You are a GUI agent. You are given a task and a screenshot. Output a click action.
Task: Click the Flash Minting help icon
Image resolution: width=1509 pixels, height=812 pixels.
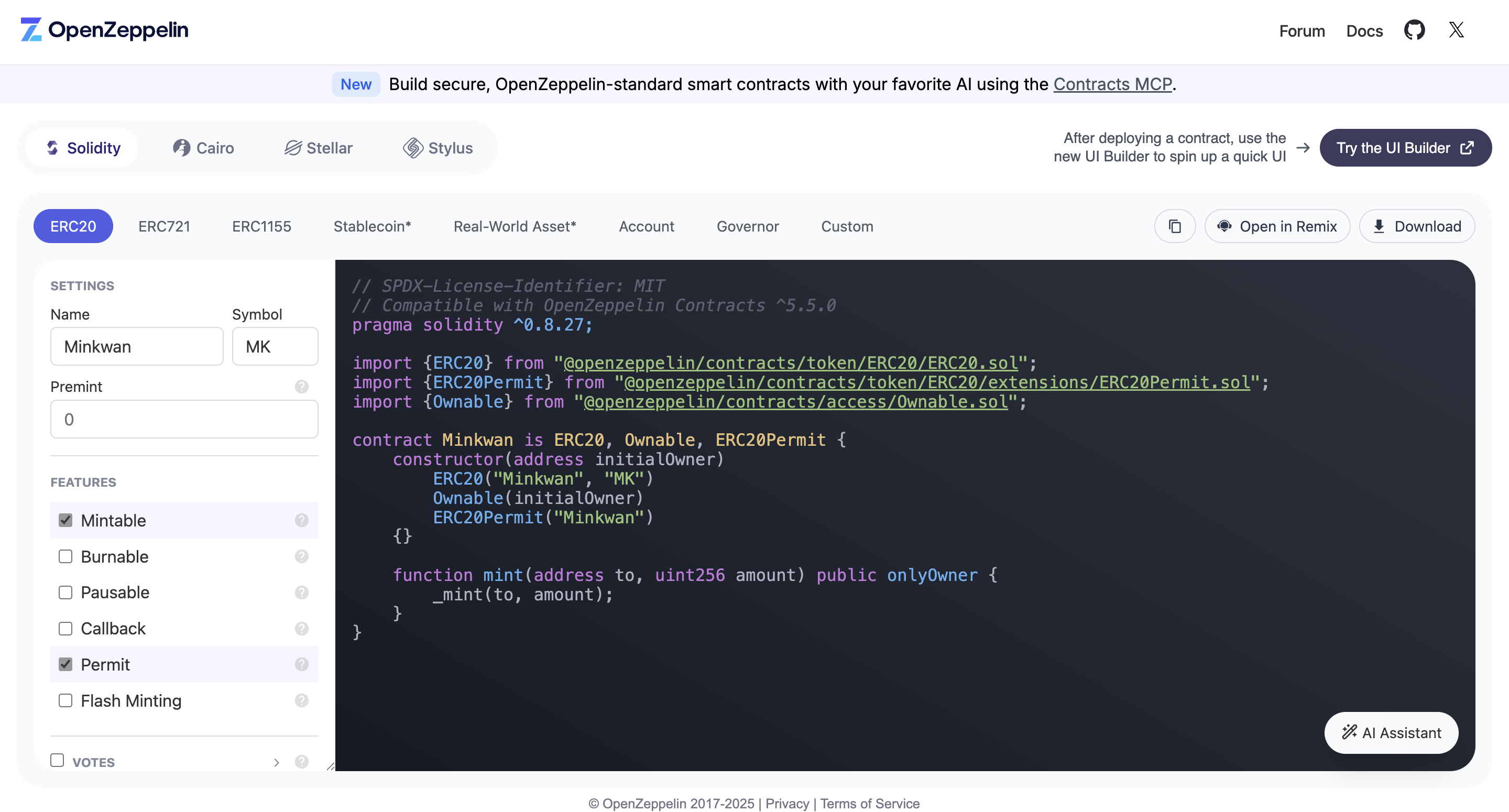(x=302, y=701)
